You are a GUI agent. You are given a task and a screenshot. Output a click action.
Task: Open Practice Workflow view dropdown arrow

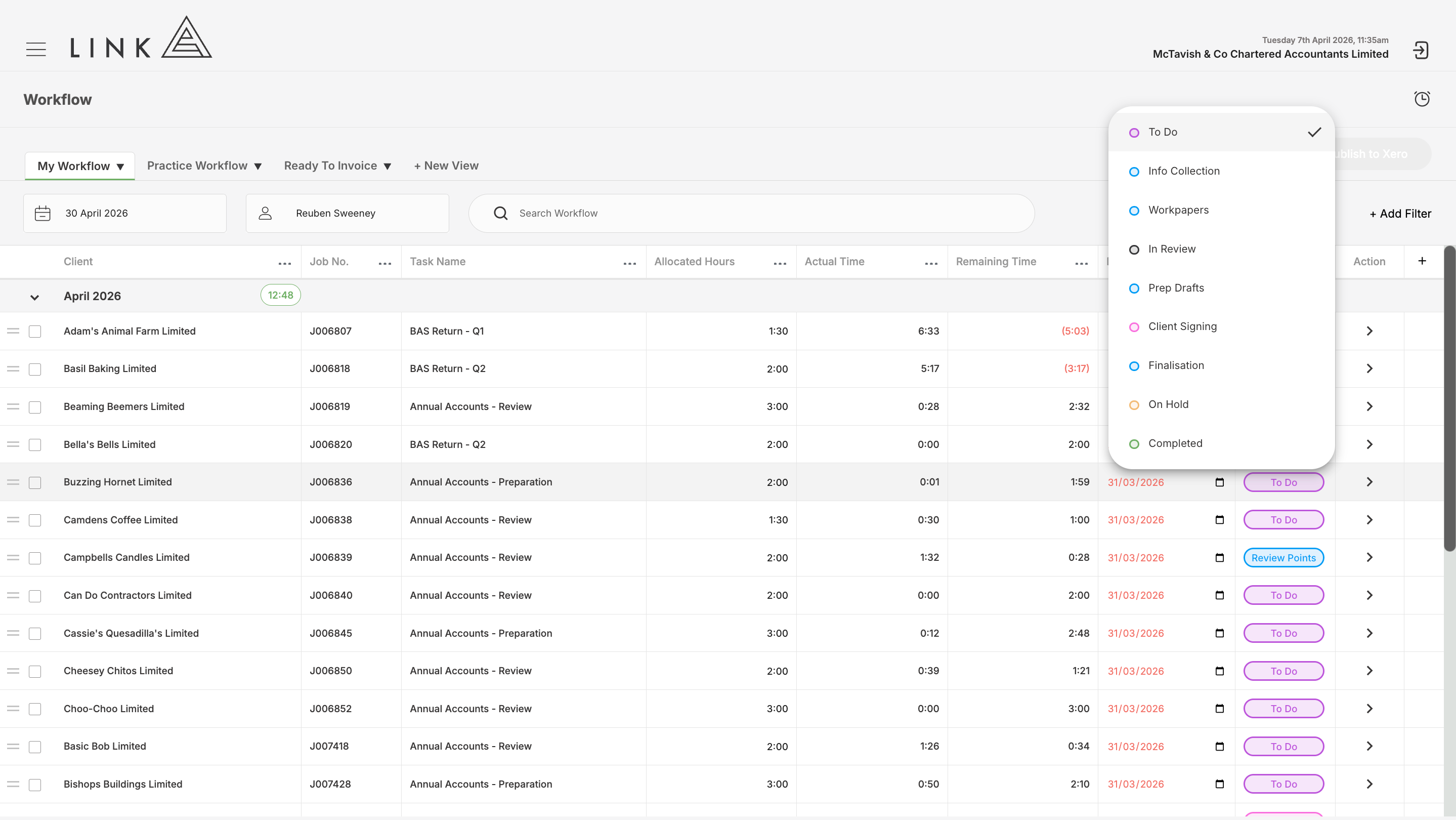tap(258, 167)
